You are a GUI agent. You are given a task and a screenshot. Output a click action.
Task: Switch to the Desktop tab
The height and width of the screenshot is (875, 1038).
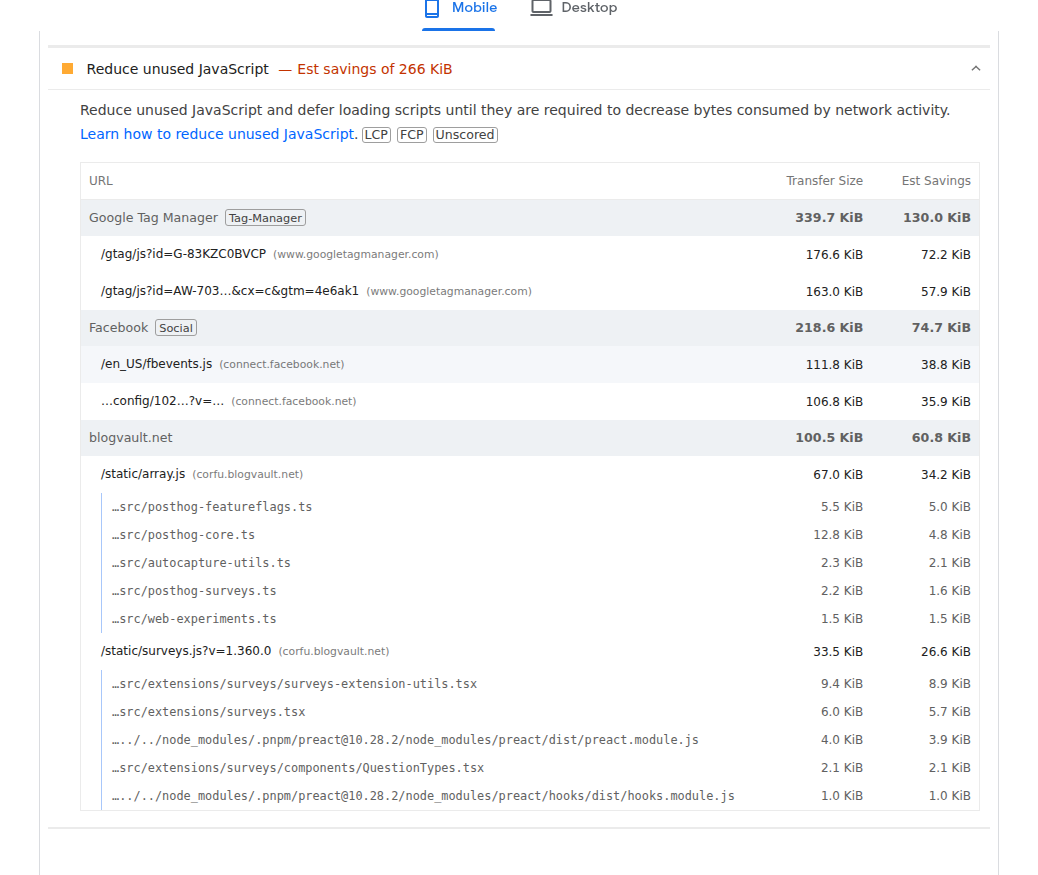(x=574, y=9)
